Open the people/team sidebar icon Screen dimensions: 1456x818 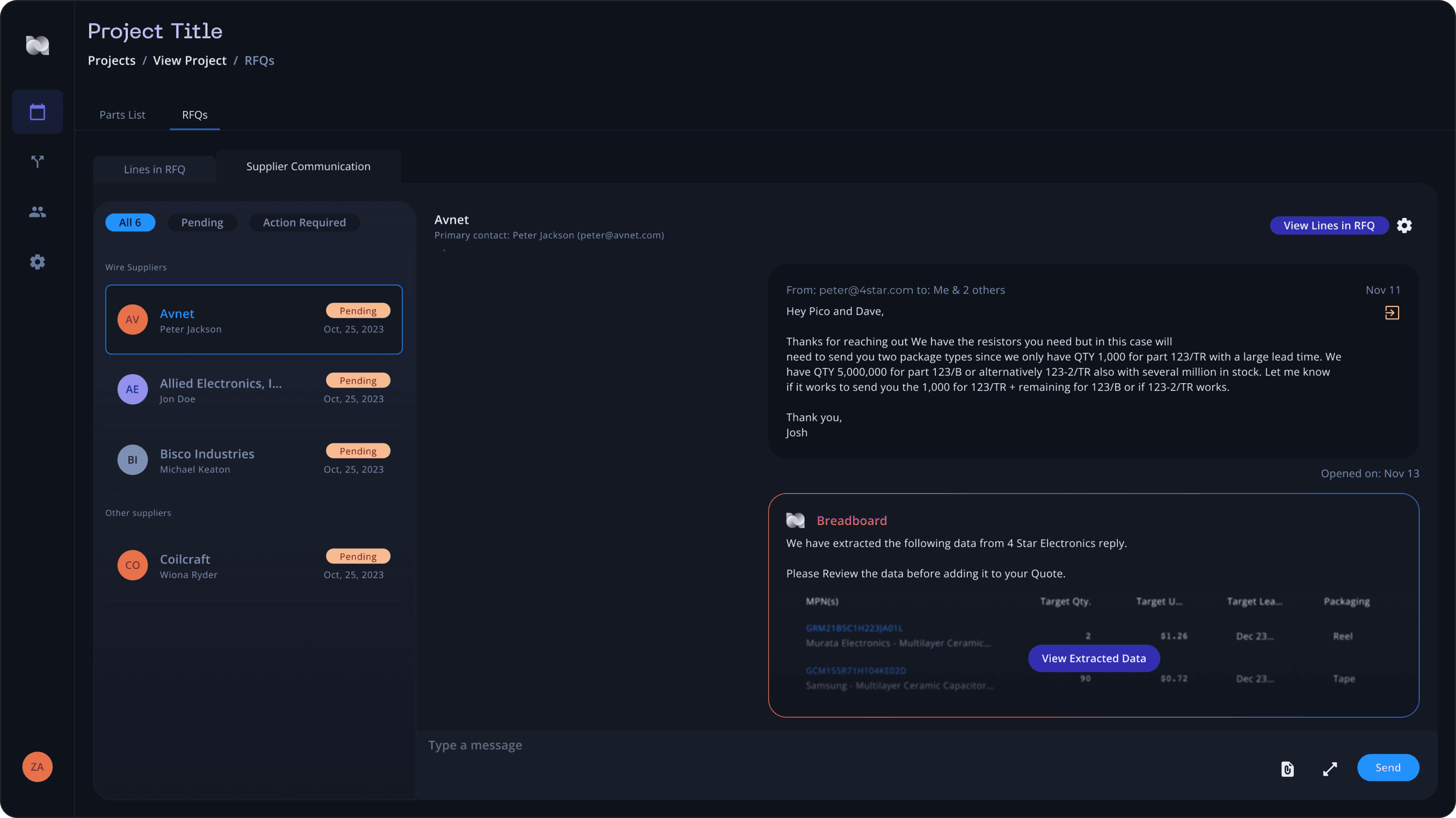point(37,212)
